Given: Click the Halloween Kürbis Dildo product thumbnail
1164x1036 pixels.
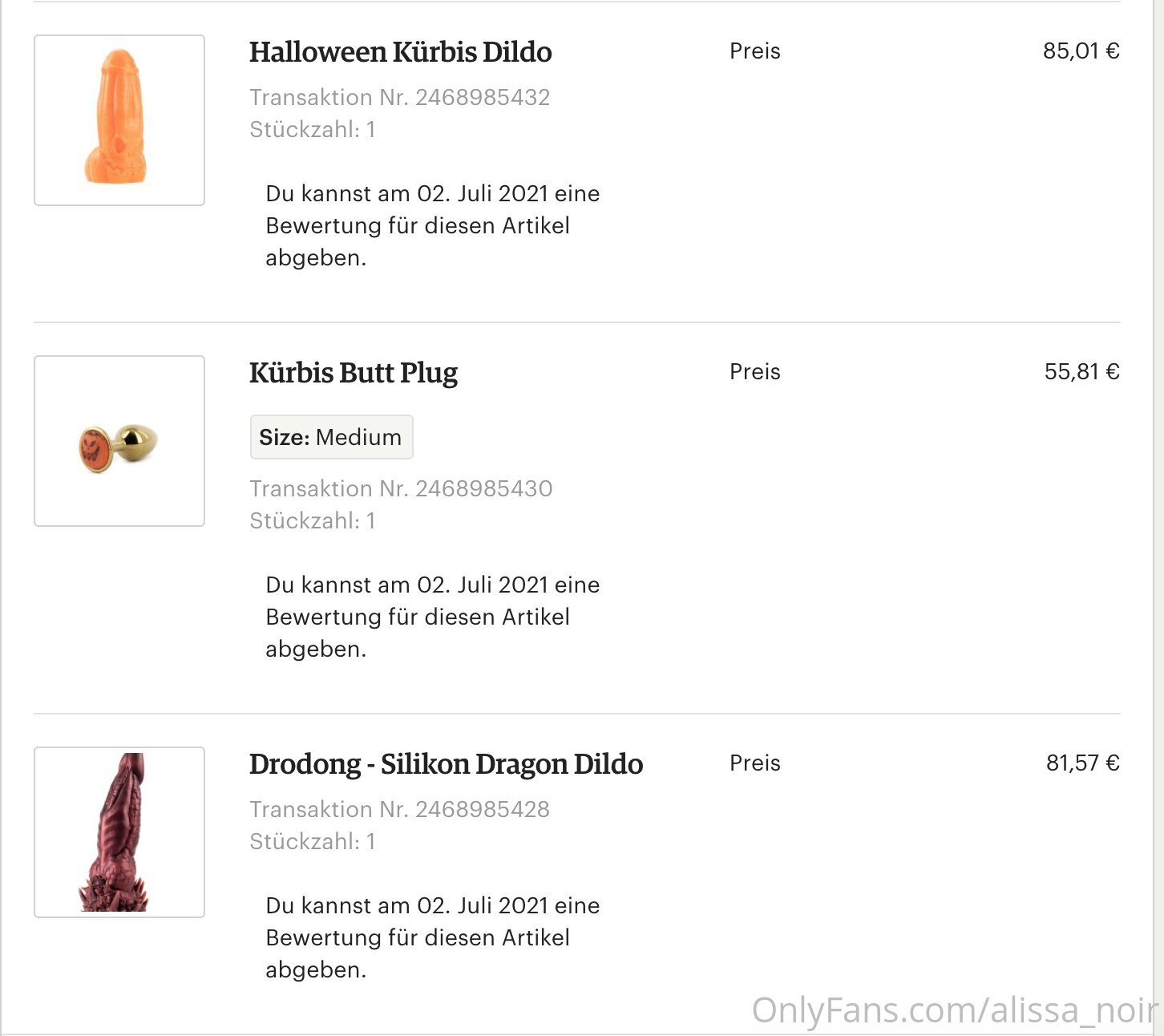Looking at the screenshot, I should point(119,120).
